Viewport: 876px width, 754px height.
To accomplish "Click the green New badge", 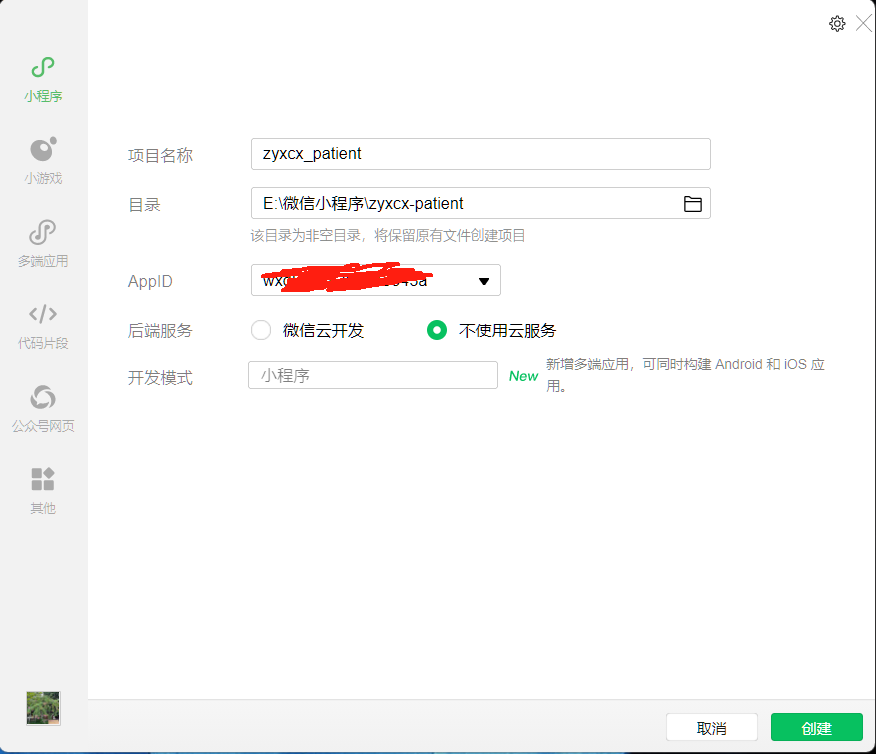I will 523,376.
